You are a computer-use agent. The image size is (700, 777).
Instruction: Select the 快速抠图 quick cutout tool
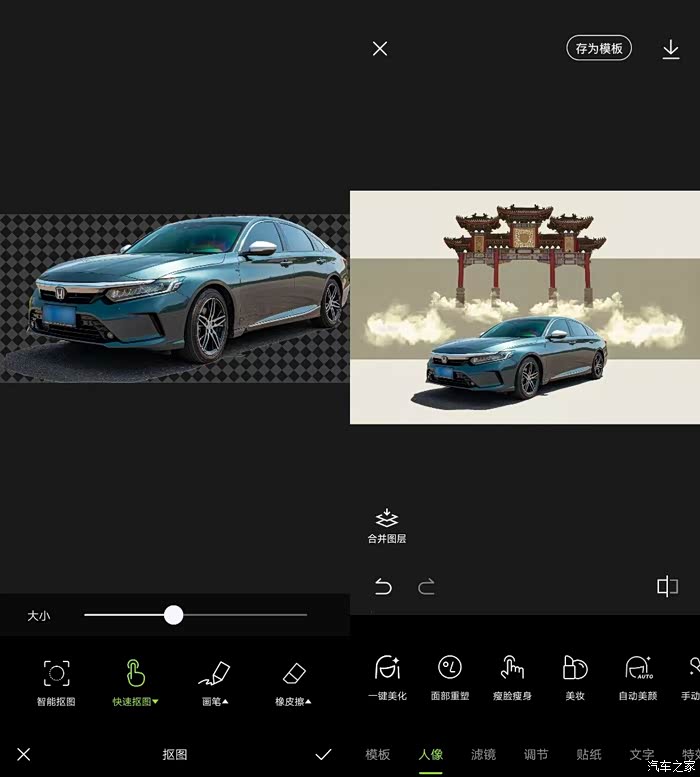click(135, 682)
